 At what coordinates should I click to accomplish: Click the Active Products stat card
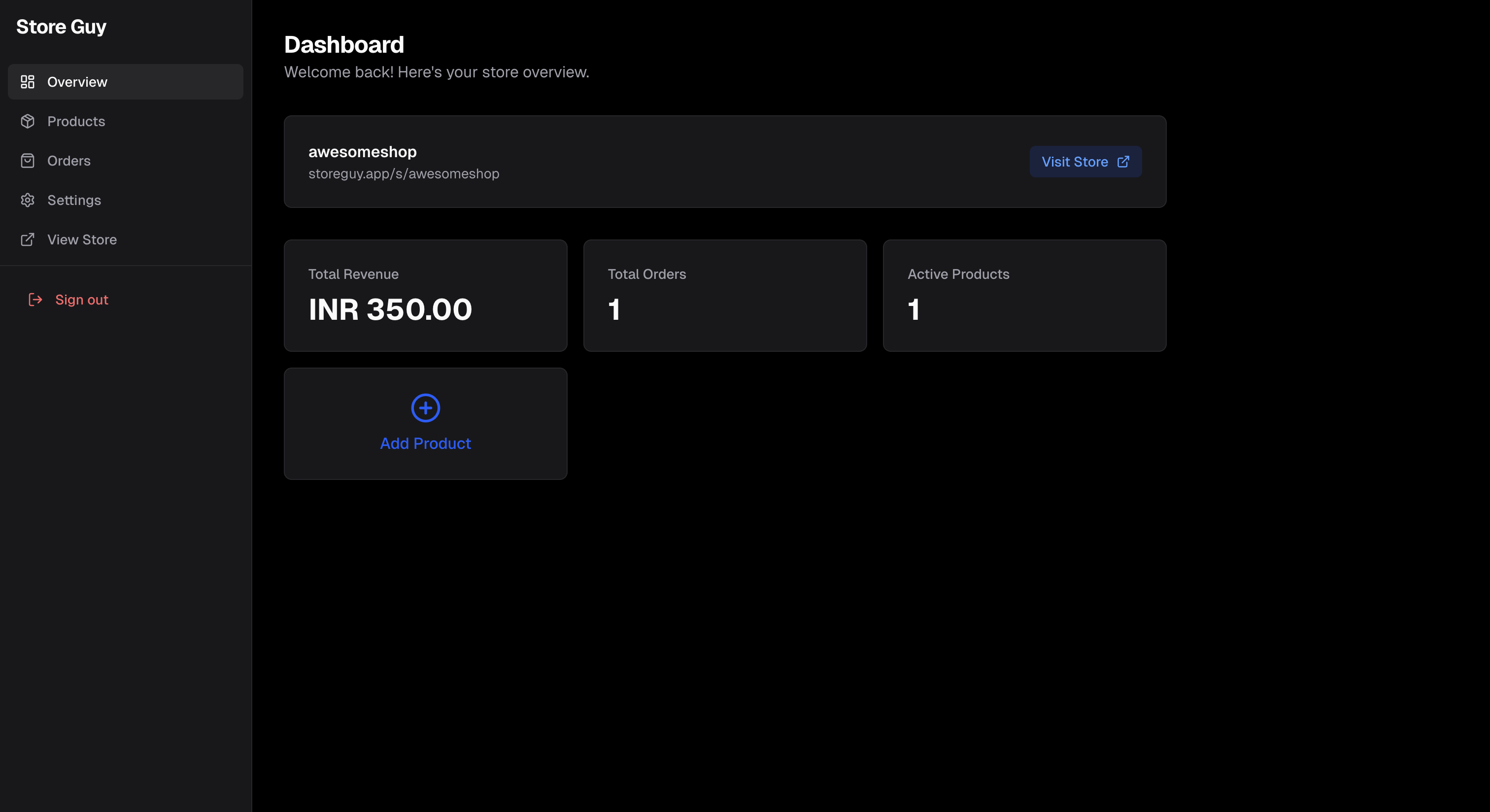coord(1024,296)
